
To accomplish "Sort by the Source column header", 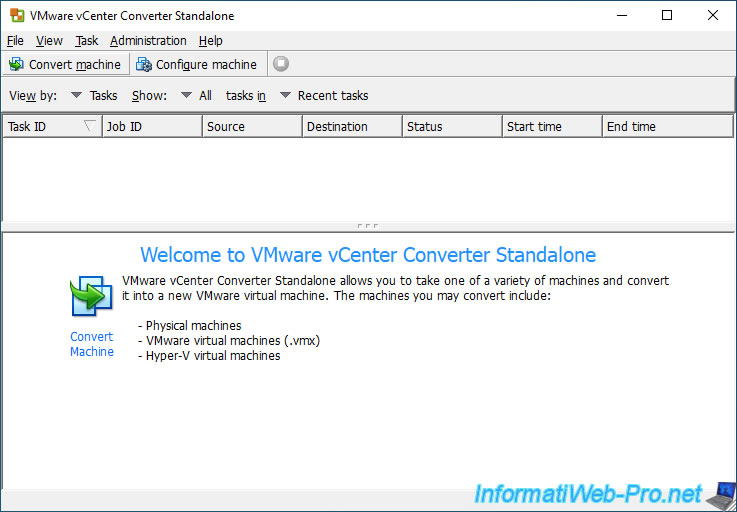I will 252,126.
